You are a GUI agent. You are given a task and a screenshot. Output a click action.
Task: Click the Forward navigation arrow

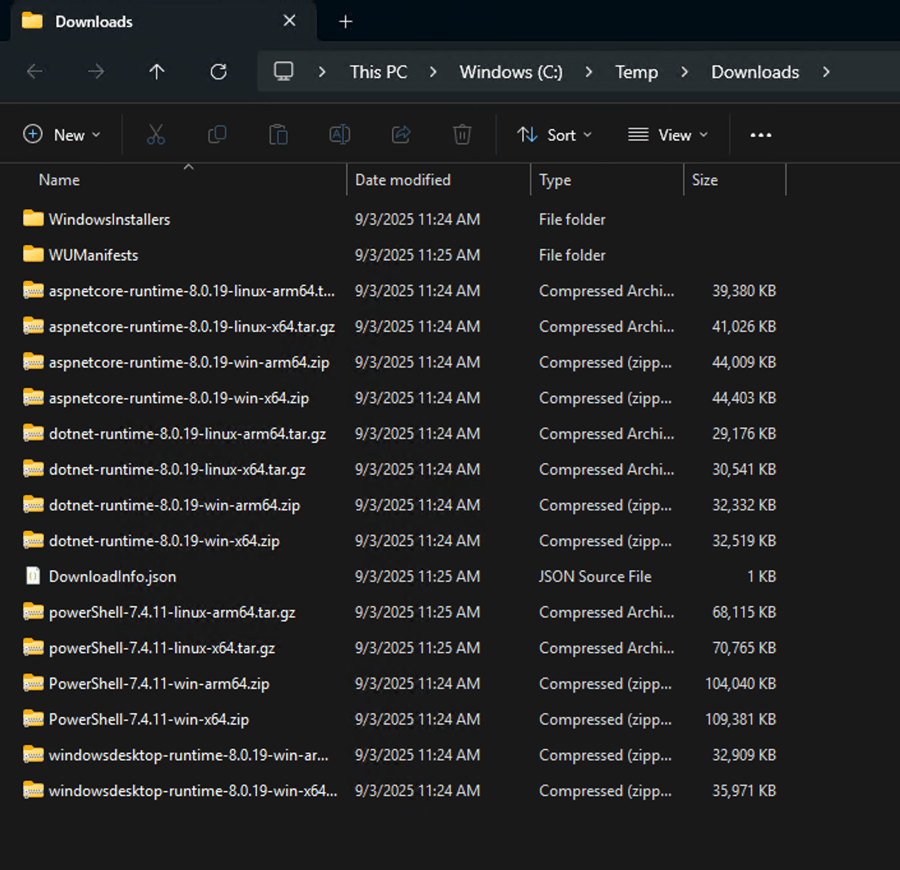point(96,72)
